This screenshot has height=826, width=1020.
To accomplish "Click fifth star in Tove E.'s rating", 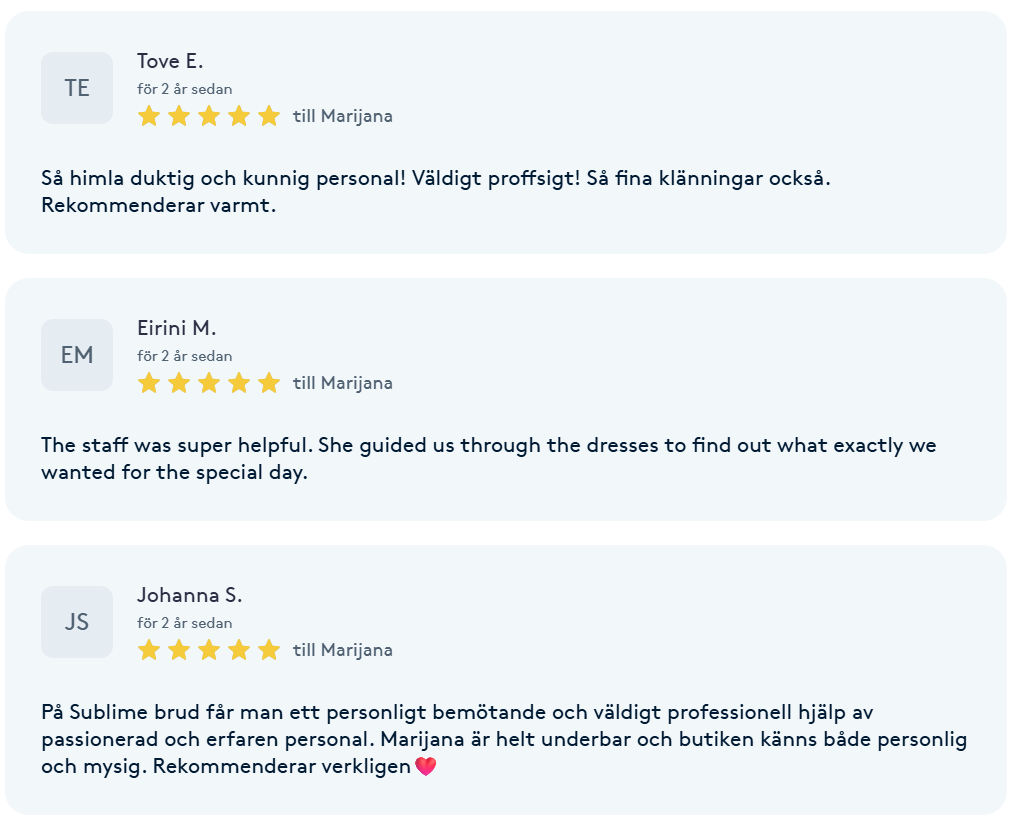I will click(x=269, y=116).
